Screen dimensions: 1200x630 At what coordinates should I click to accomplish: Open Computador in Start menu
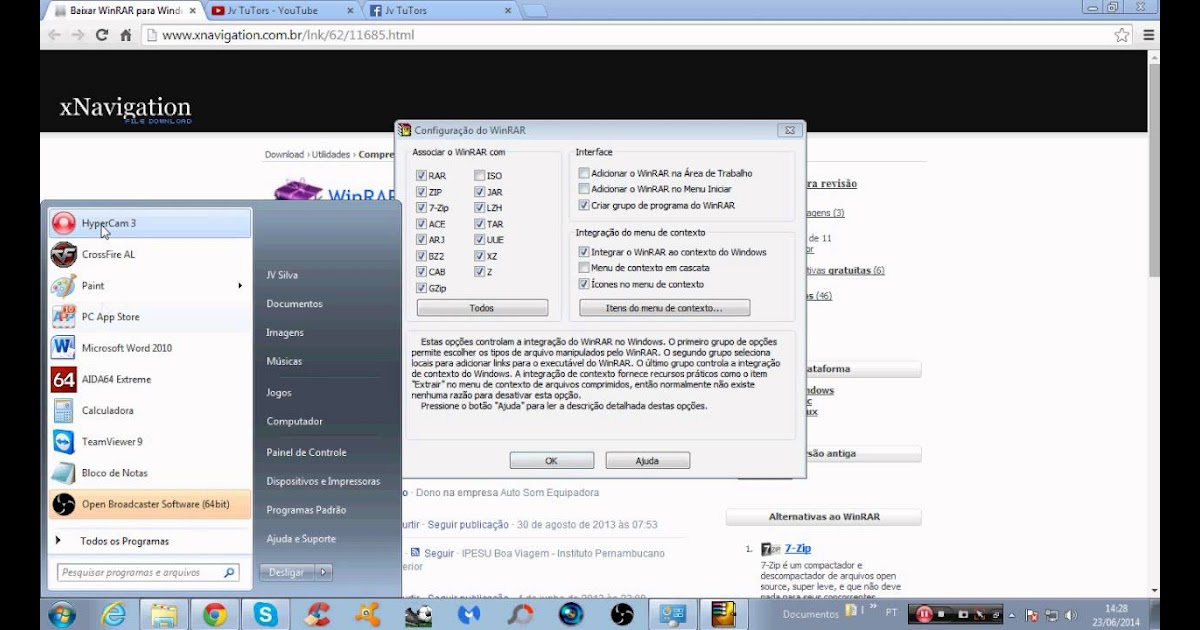(x=294, y=421)
